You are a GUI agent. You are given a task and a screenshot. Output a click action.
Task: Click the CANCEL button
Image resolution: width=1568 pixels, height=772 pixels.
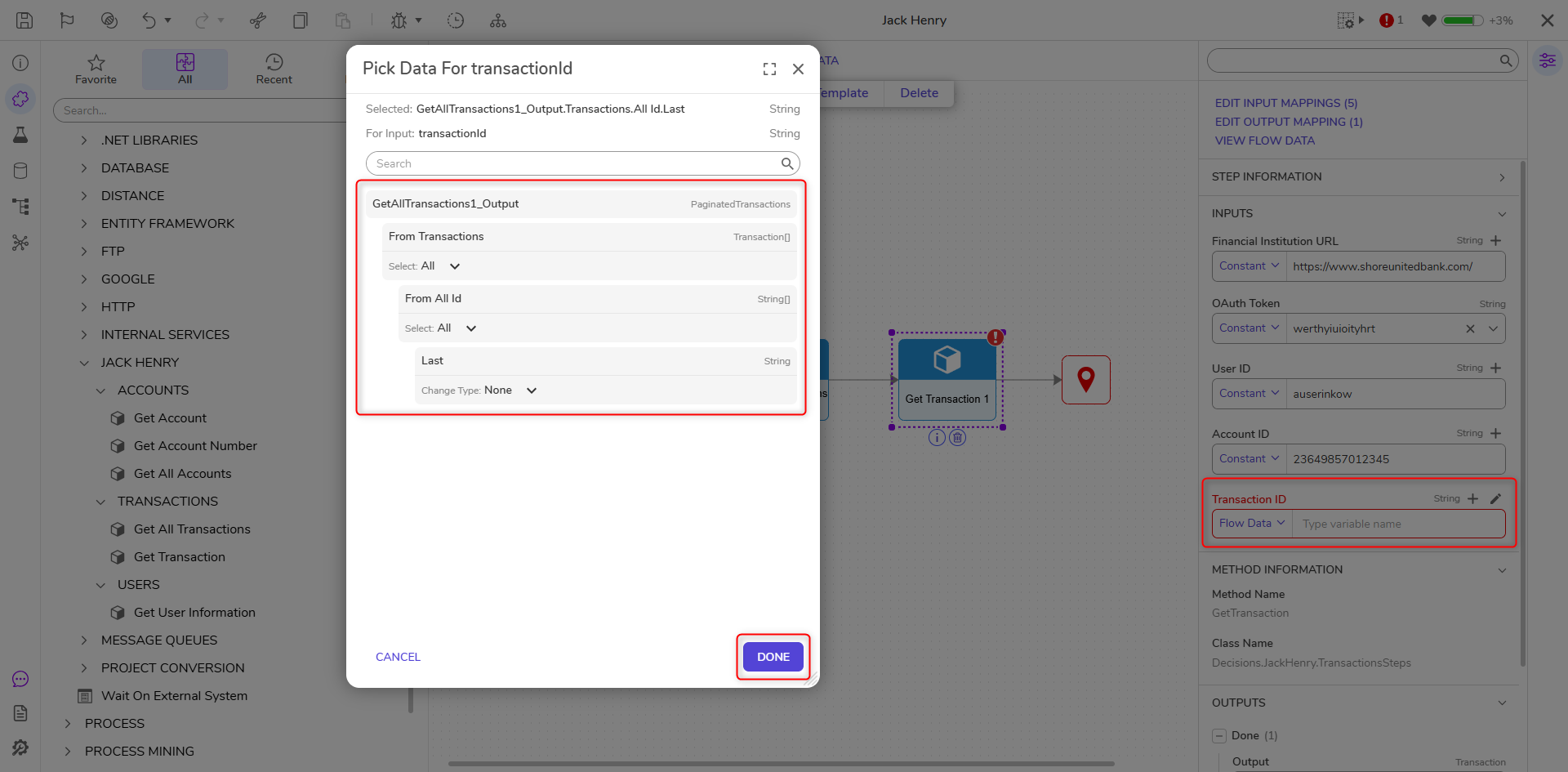tap(398, 657)
